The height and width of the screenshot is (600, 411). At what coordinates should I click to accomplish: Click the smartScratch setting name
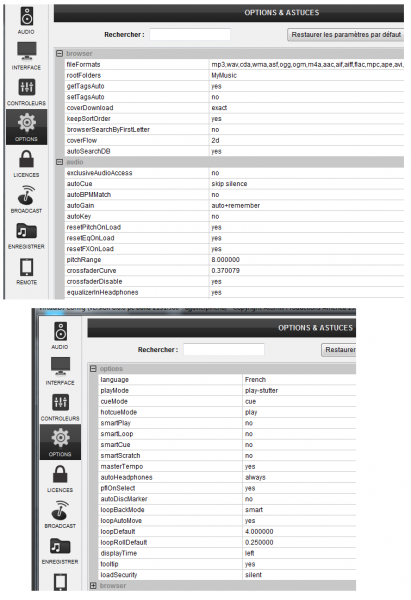click(x=120, y=456)
